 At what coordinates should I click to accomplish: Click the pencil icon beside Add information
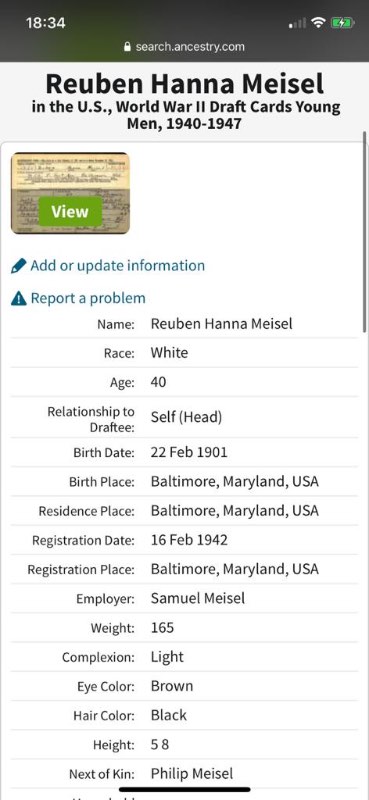tap(18, 266)
